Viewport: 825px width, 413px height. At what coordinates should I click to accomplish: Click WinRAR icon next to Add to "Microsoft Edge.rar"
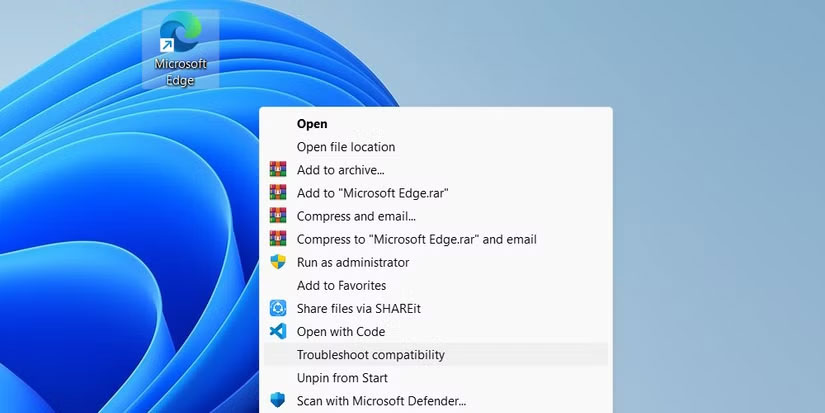pyautogui.click(x=278, y=193)
